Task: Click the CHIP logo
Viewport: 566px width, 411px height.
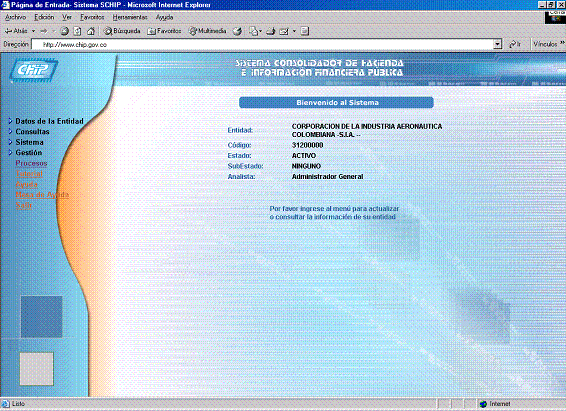Action: (33, 70)
